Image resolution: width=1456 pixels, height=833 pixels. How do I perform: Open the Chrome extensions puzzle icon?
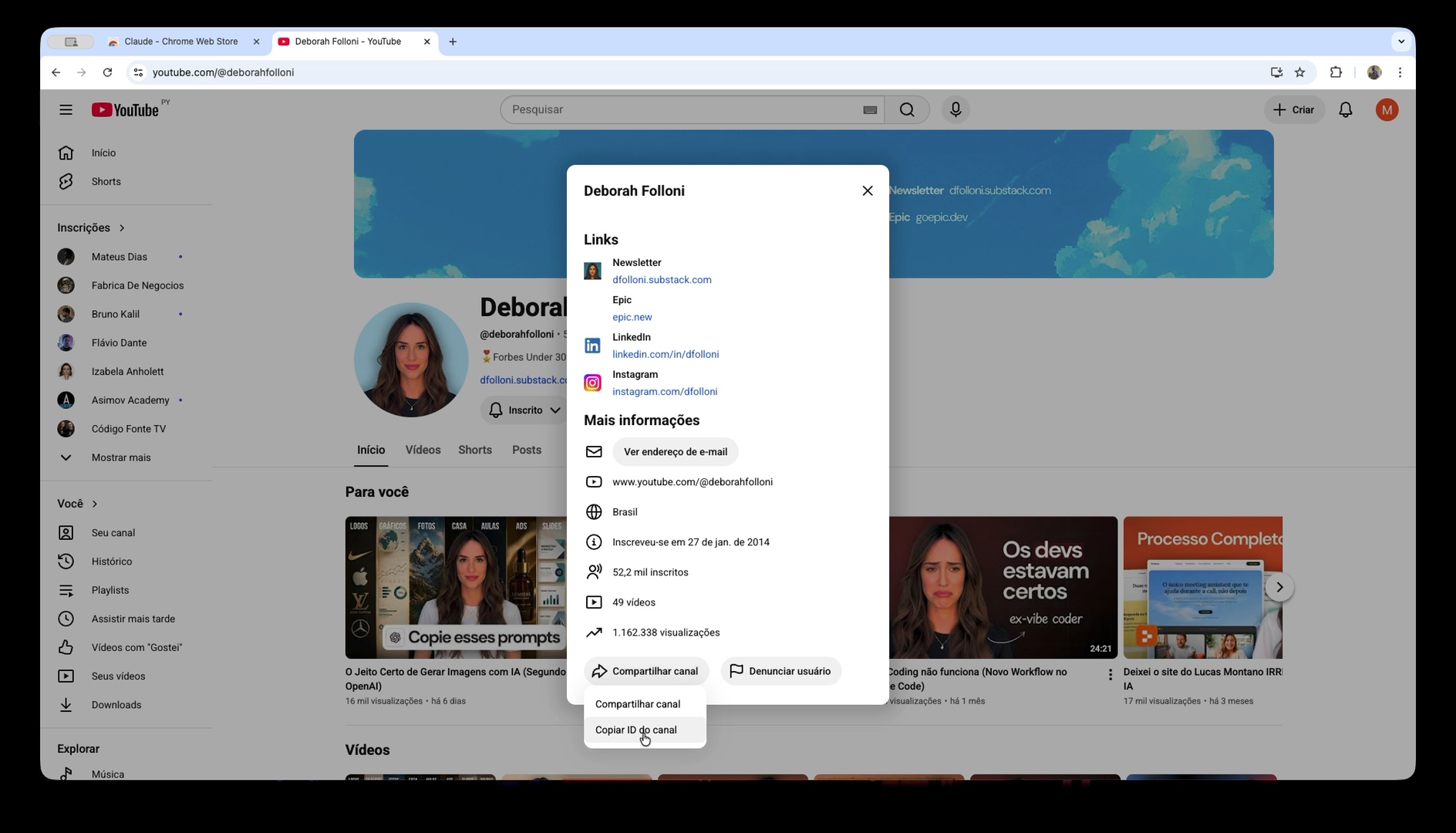point(1336,73)
